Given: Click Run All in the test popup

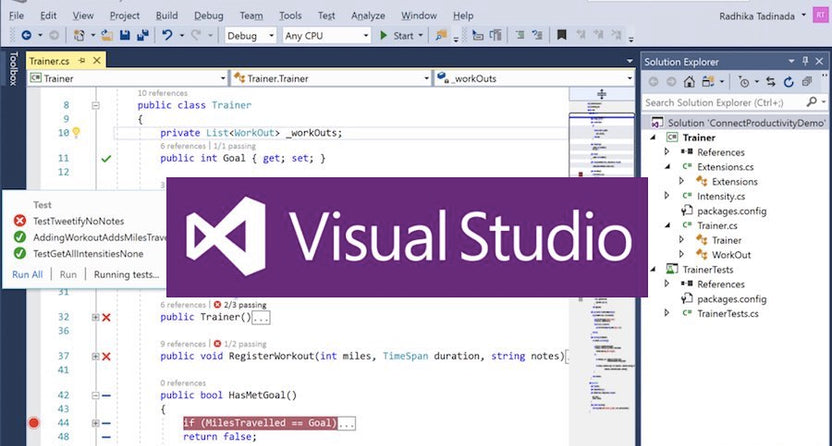Looking at the screenshot, I should 28,274.
